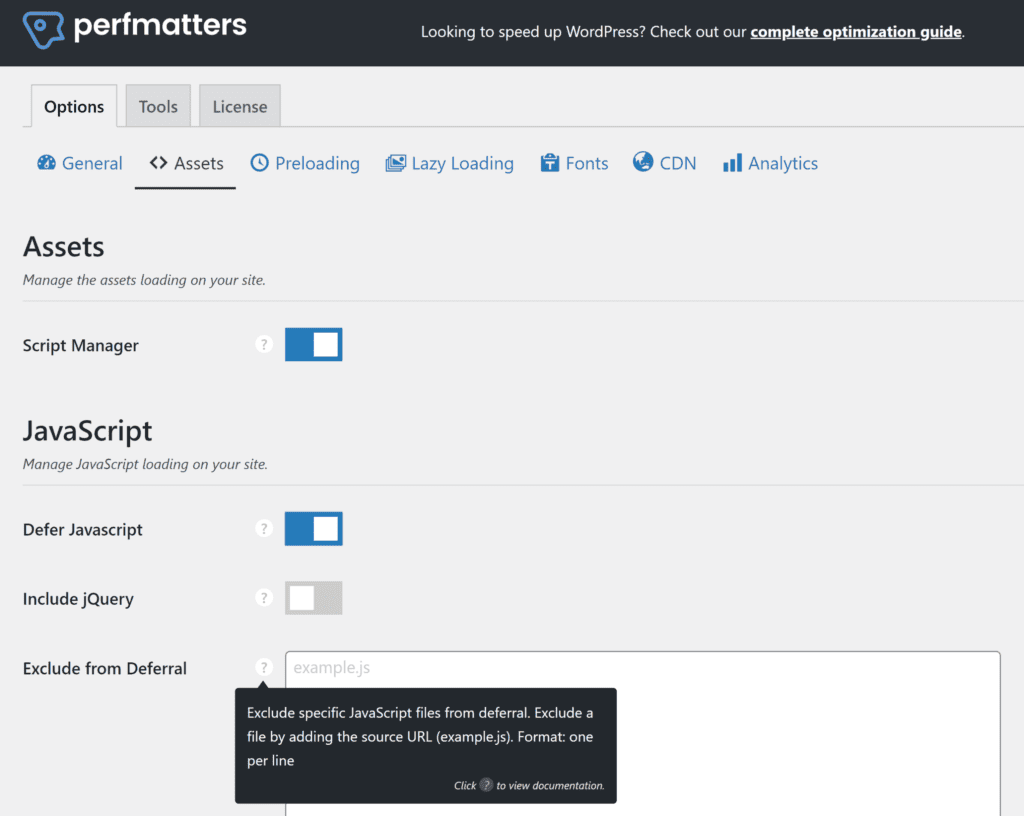Click the Exclude from Deferral label
1024x816 pixels.
tap(104, 668)
